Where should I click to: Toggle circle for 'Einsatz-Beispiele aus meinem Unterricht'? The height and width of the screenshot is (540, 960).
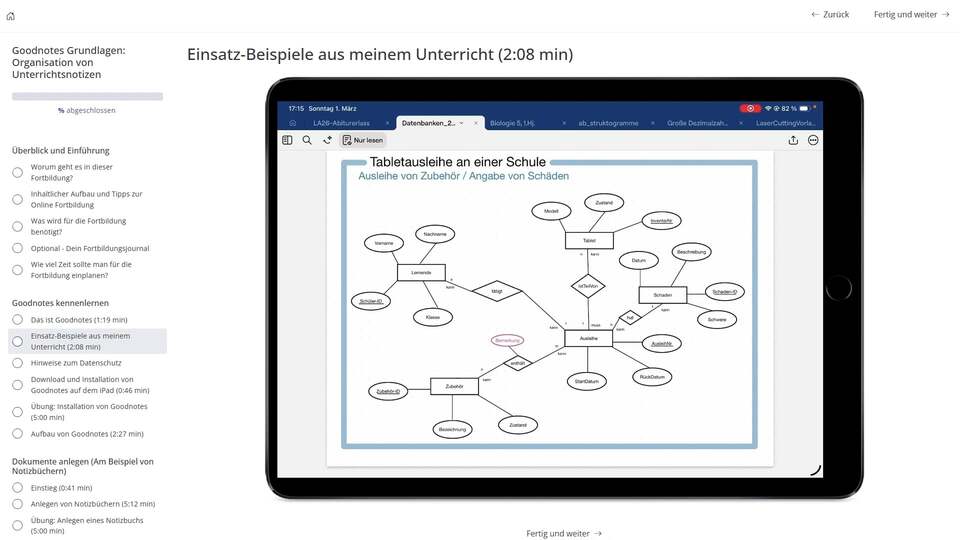click(x=18, y=342)
